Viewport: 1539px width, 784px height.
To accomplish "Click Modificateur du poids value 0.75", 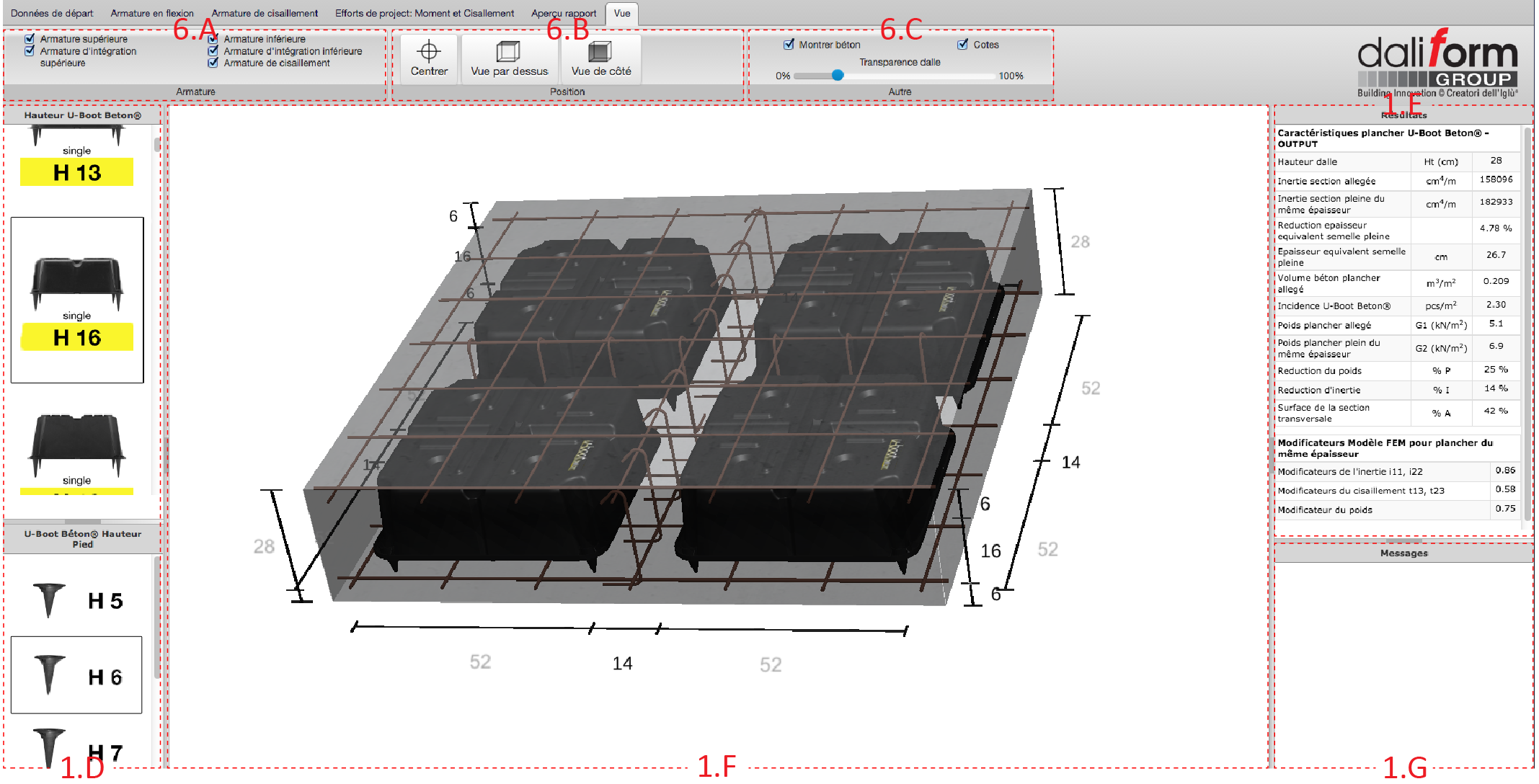I will click(x=1505, y=508).
